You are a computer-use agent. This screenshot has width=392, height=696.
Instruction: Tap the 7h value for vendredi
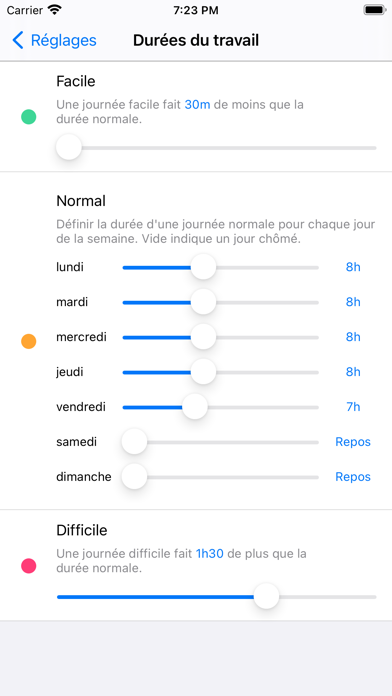click(x=353, y=407)
